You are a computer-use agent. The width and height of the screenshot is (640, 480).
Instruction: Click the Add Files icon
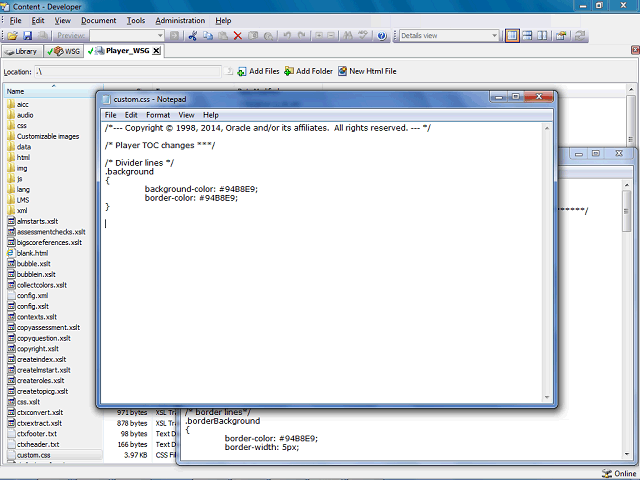pyautogui.click(x=242, y=71)
